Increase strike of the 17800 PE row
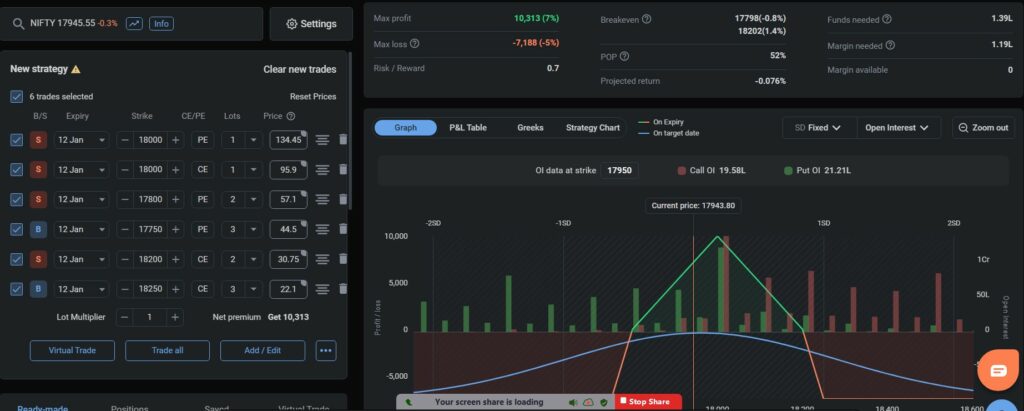 pos(175,199)
